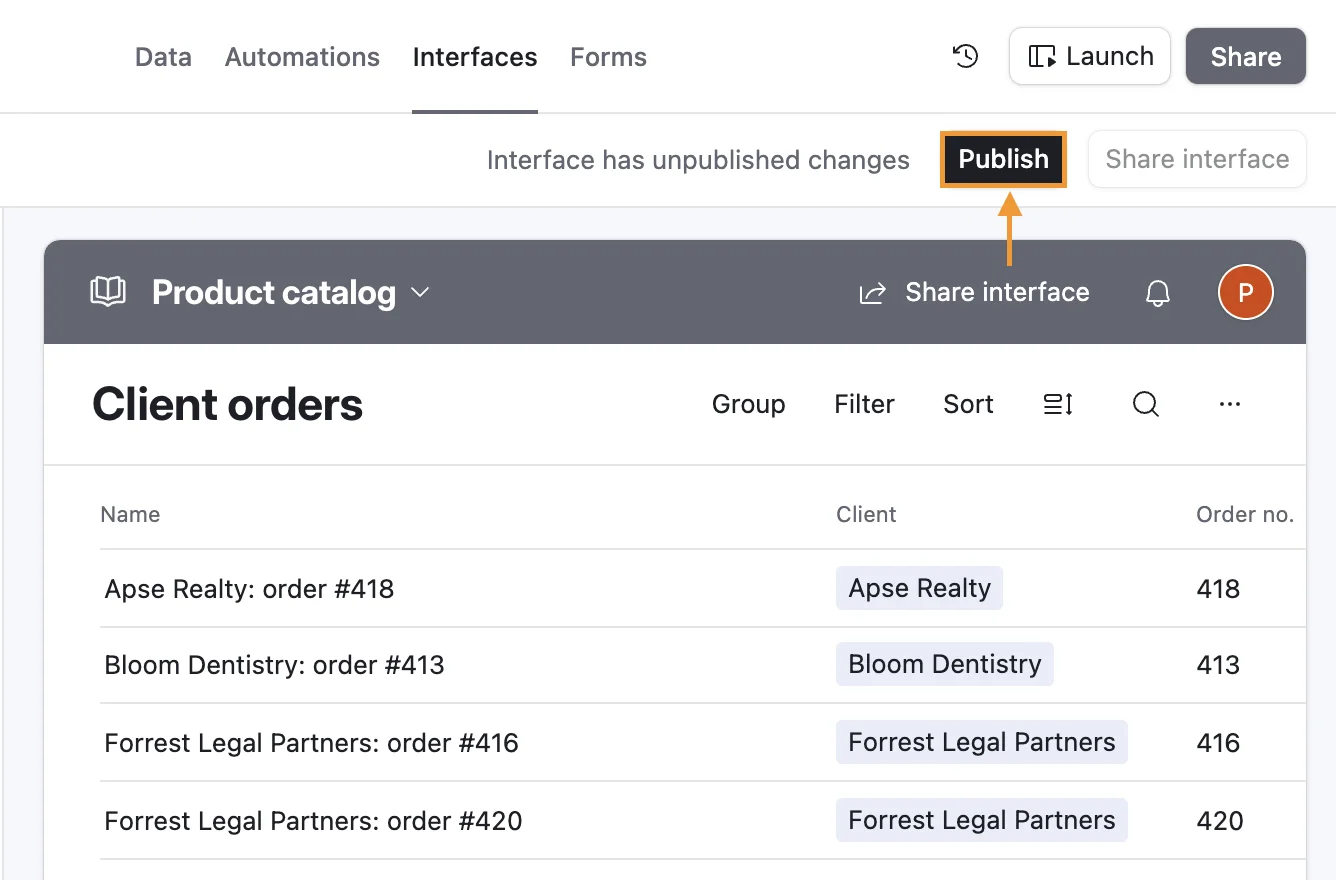Image resolution: width=1336 pixels, height=880 pixels.
Task: Open the P profile avatar
Action: click(1245, 292)
